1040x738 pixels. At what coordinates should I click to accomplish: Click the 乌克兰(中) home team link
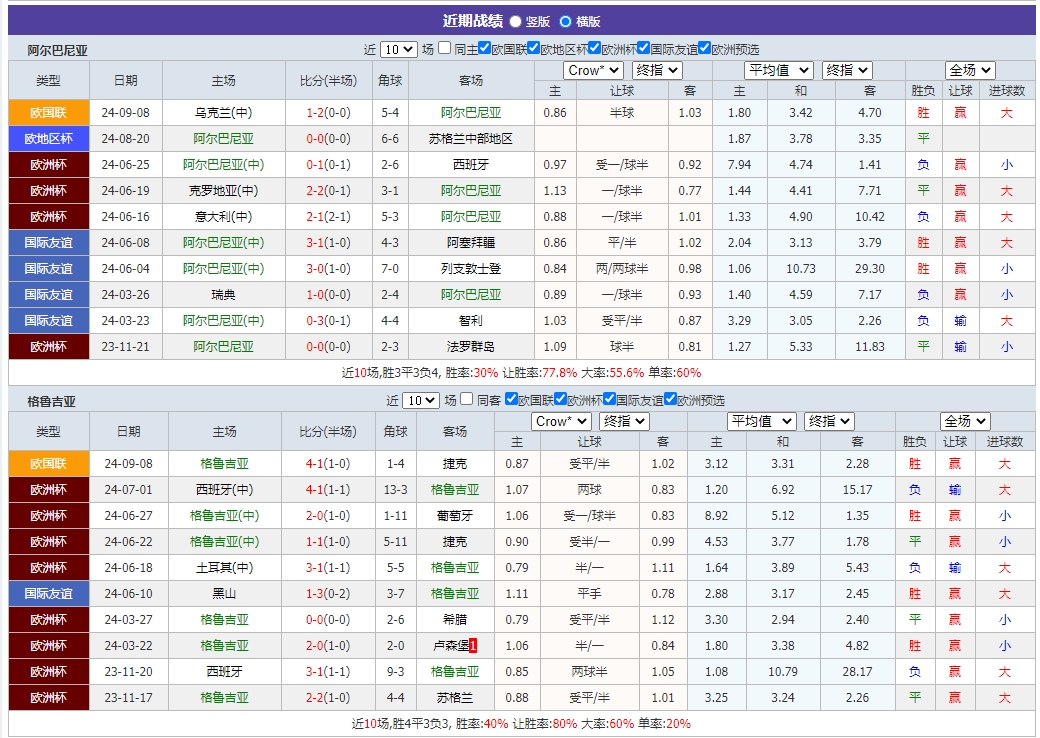[225, 112]
